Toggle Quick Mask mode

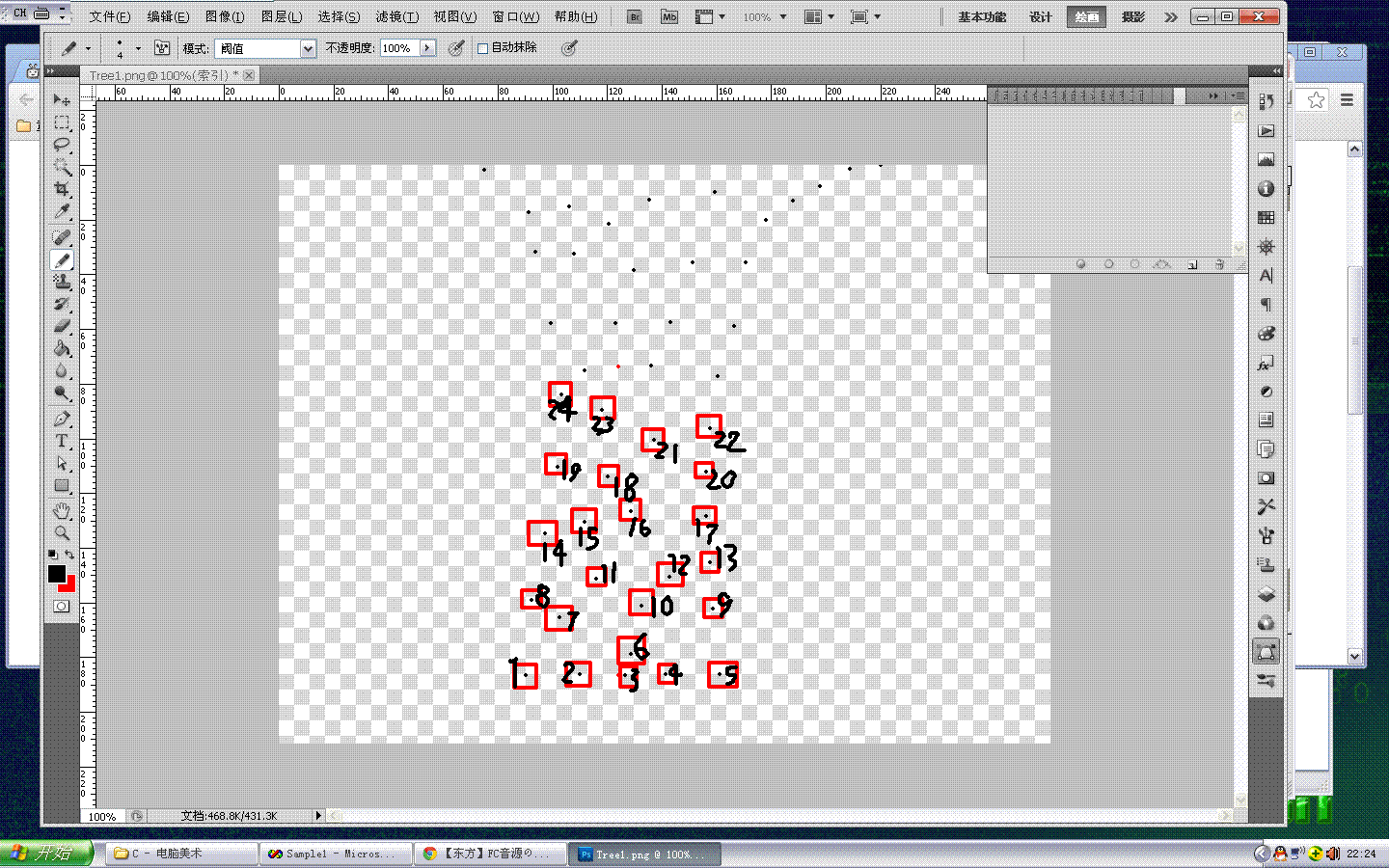click(x=62, y=607)
